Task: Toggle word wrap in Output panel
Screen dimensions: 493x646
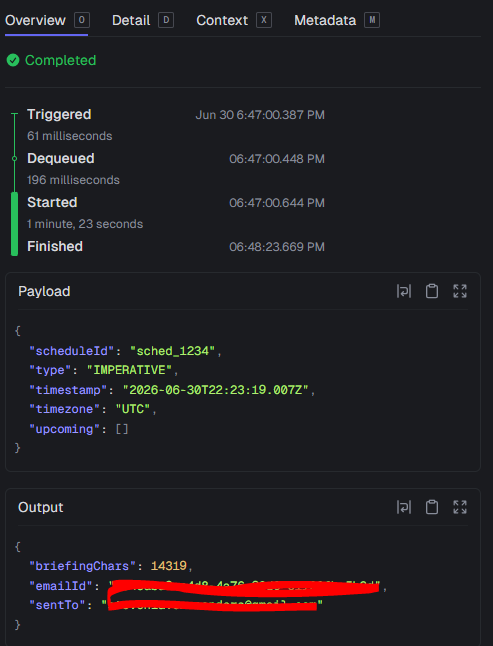Action: pyautogui.click(x=404, y=507)
